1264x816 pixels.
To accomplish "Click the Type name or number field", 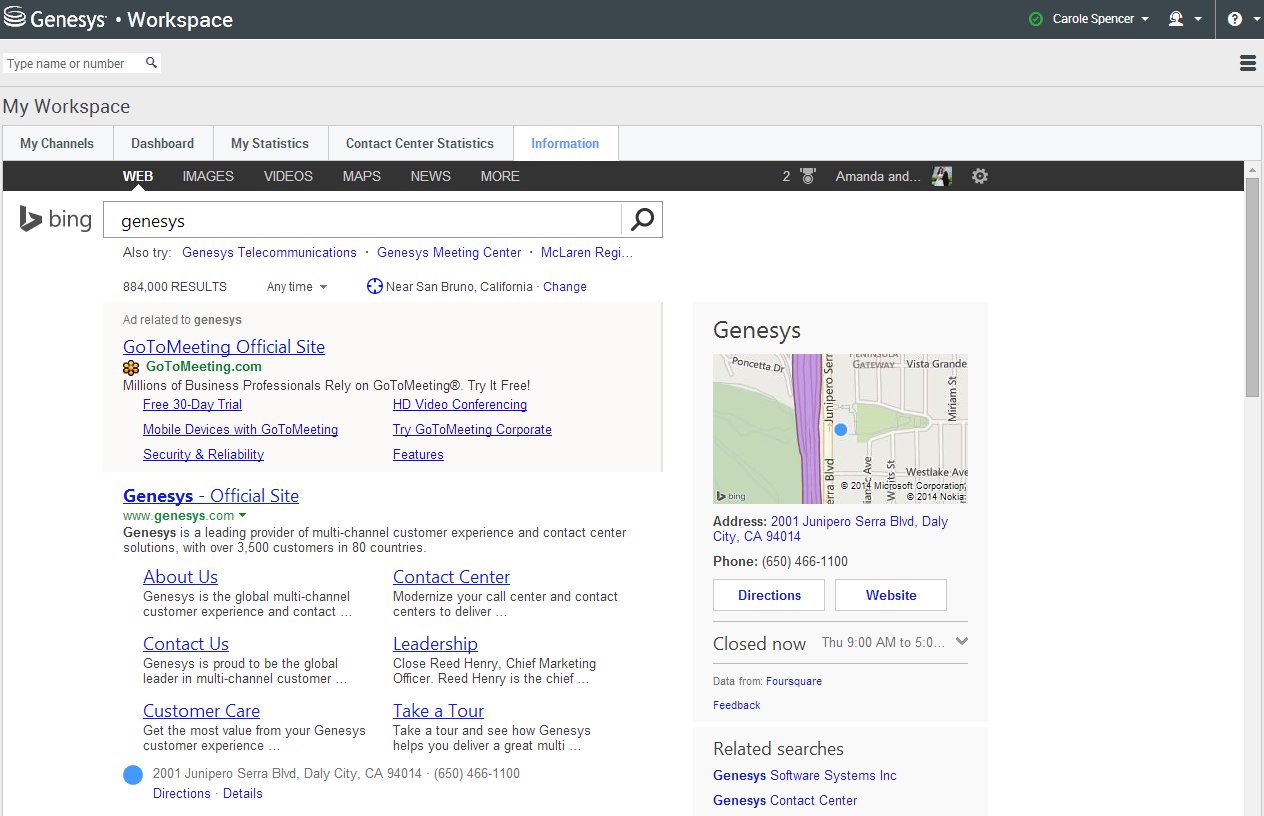I will click(72, 63).
